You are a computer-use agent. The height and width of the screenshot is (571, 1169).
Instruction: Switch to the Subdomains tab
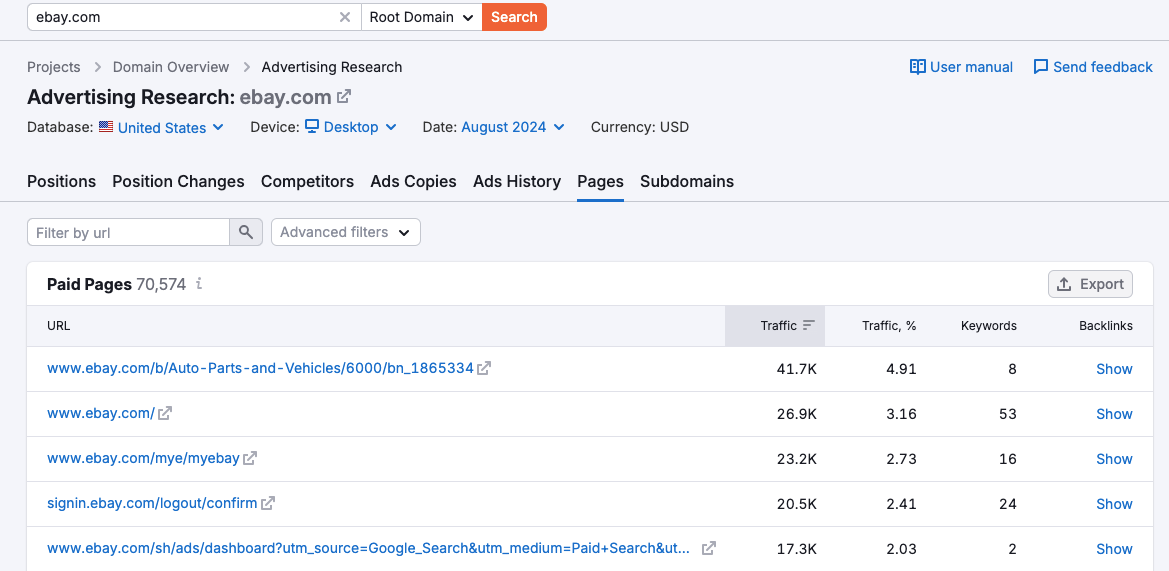(x=687, y=182)
